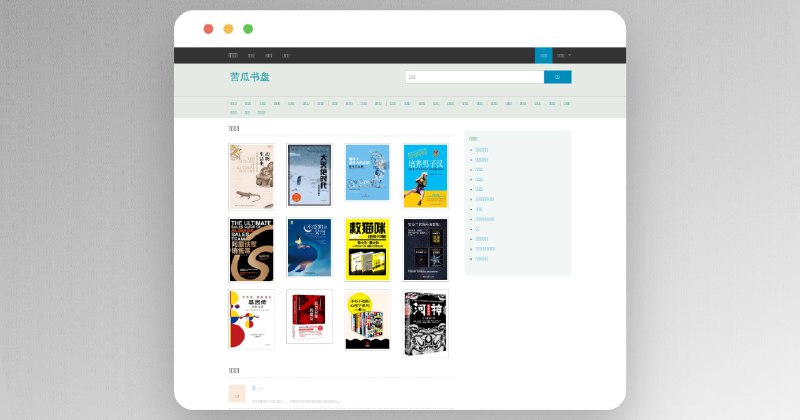Screen dimensions: 800x420
Task: Click the 苦瓜书盘 site logo
Action: [x=249, y=77]
